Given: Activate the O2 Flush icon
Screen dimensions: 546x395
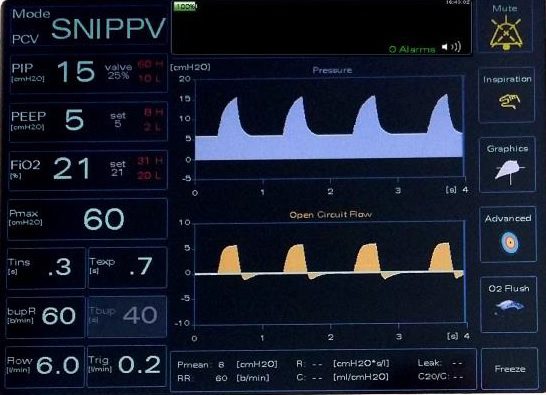Looking at the screenshot, I should 509,306.
